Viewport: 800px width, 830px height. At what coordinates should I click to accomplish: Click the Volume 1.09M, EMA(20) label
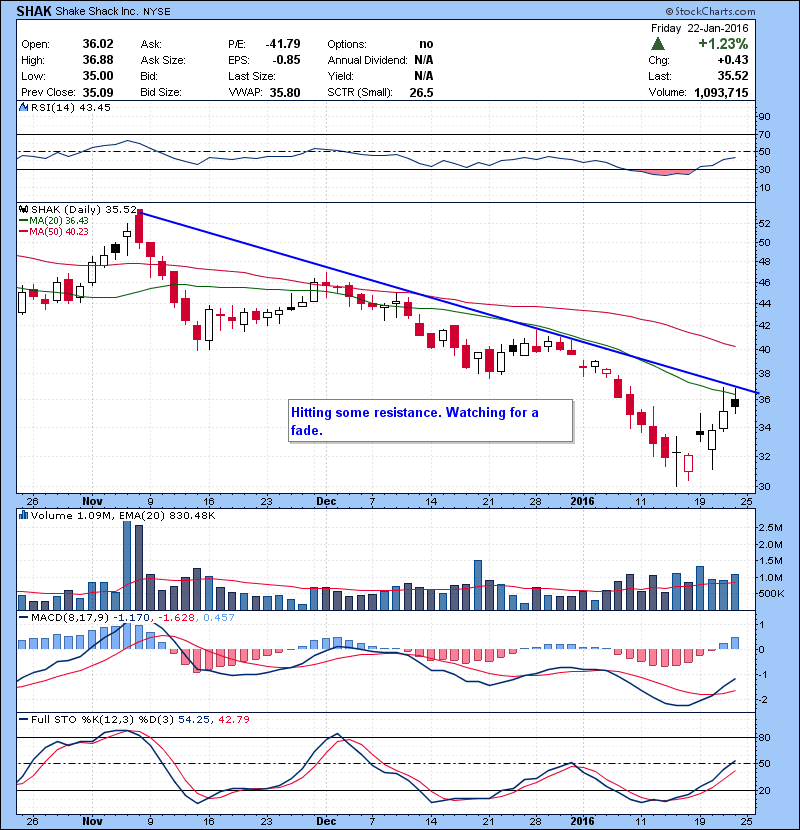(x=123, y=515)
